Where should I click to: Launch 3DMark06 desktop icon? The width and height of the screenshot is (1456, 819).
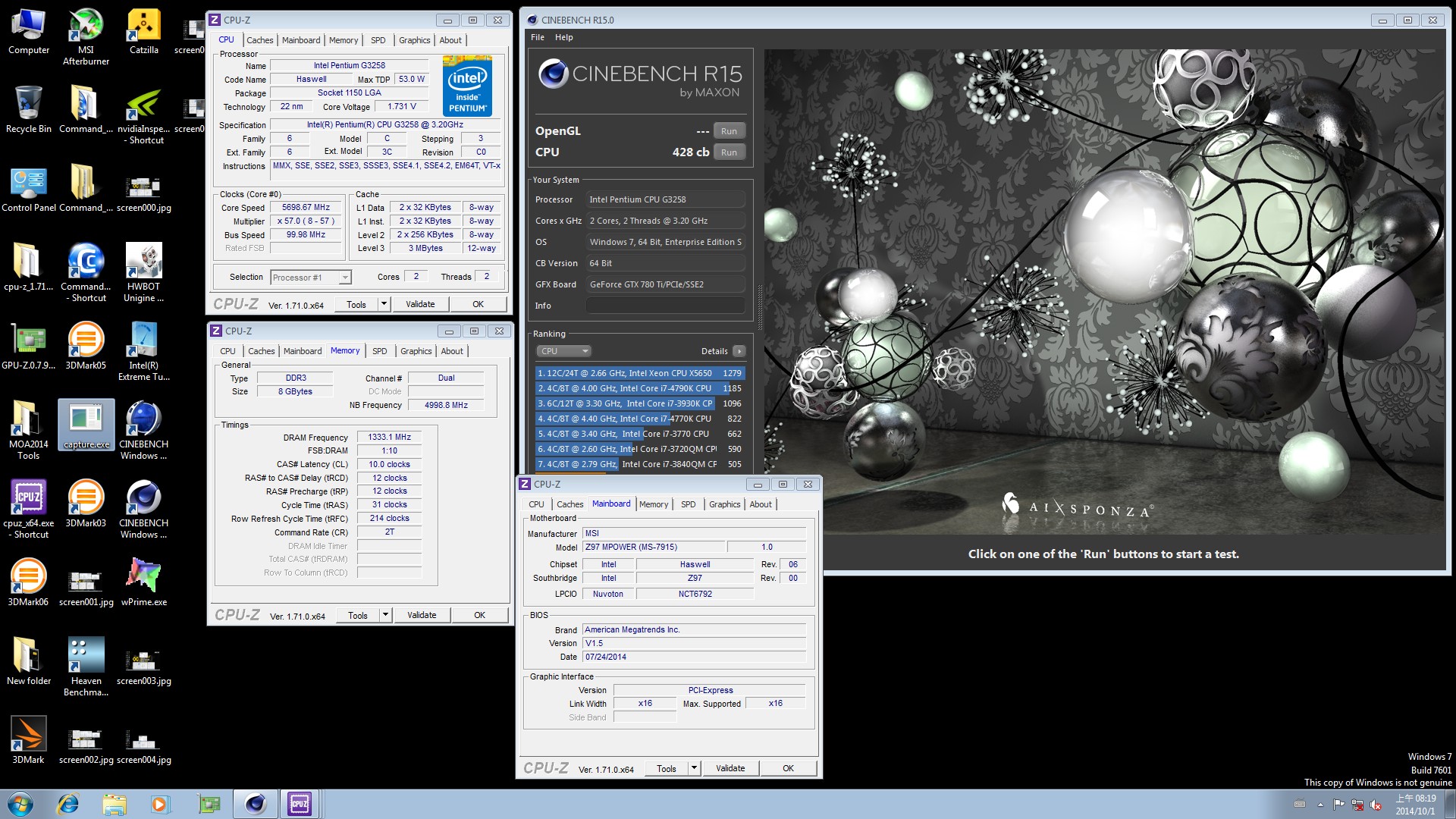pos(28,582)
